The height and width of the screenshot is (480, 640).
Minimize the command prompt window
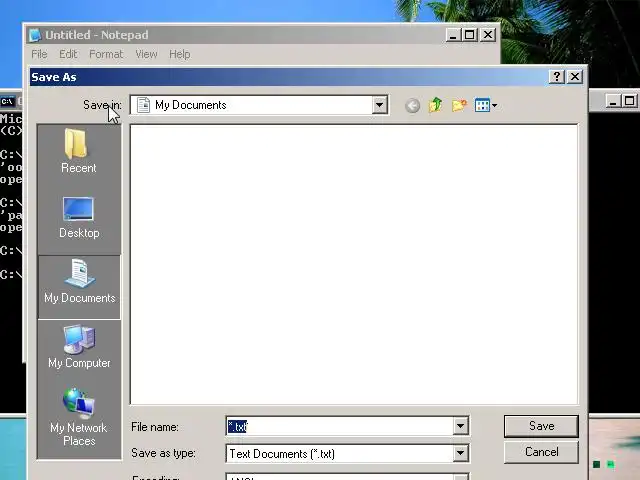pyautogui.click(x=612, y=101)
